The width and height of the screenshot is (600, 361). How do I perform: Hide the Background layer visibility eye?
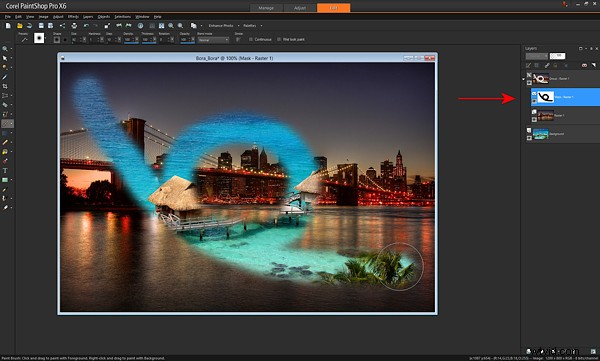529,138
